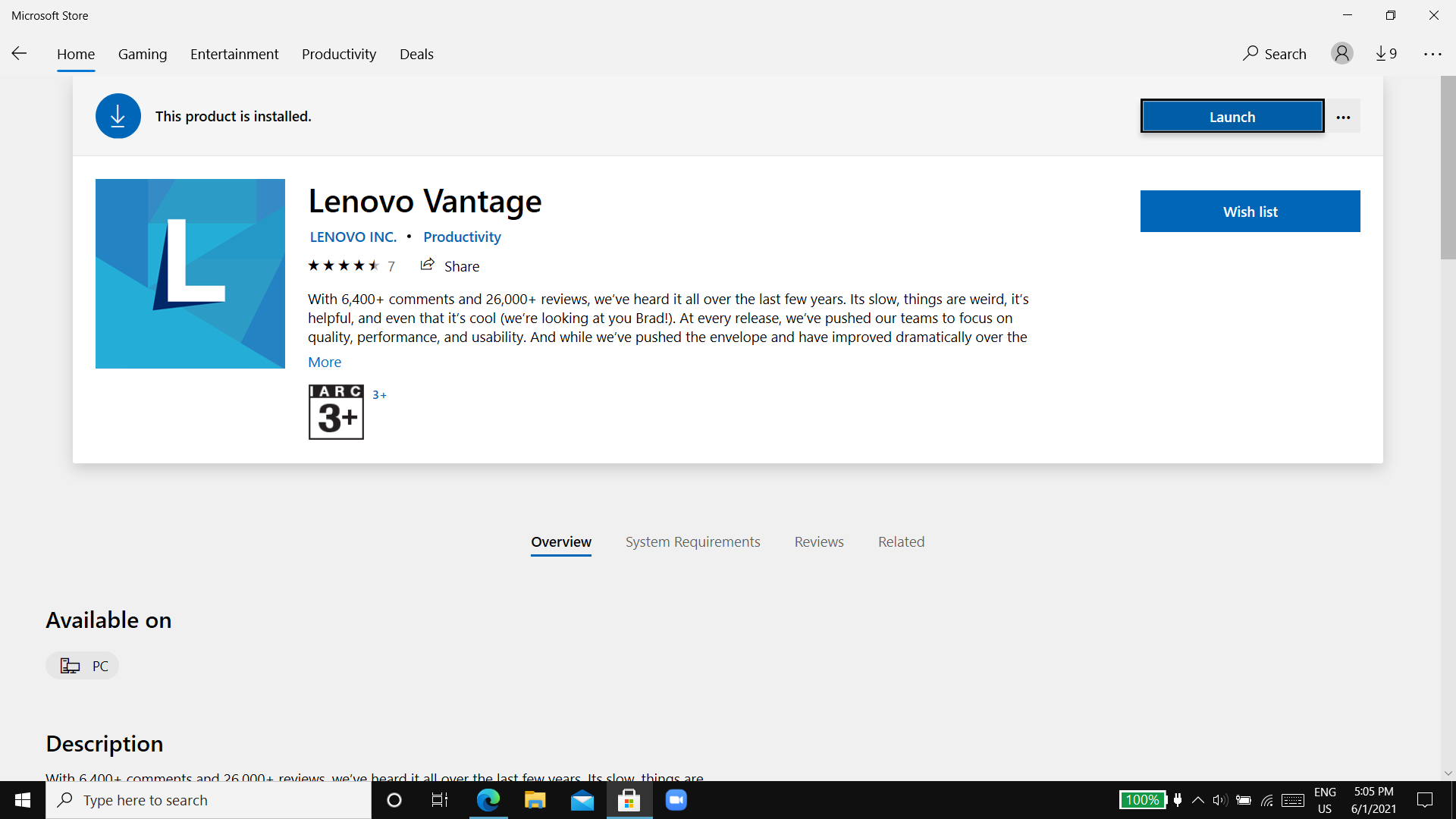Click the 'Lenovo Vantage' title text
The width and height of the screenshot is (1456, 819).
tap(425, 201)
